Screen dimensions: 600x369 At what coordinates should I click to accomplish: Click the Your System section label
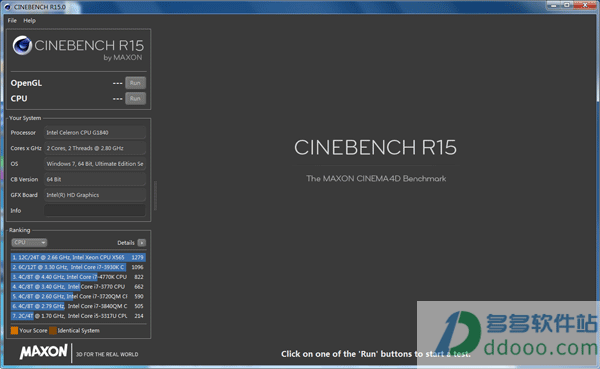[25, 118]
